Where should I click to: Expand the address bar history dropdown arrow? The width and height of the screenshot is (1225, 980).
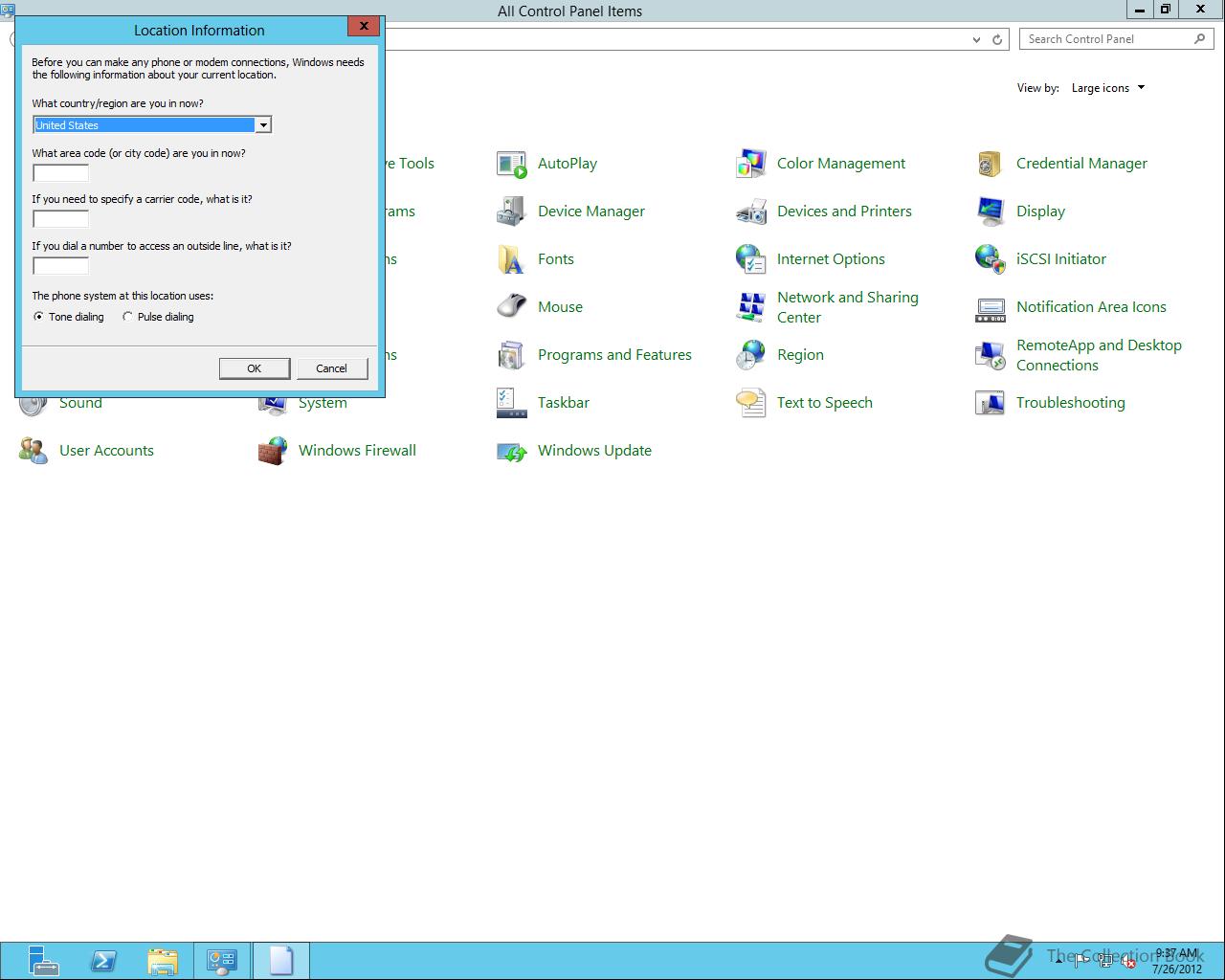(x=976, y=39)
